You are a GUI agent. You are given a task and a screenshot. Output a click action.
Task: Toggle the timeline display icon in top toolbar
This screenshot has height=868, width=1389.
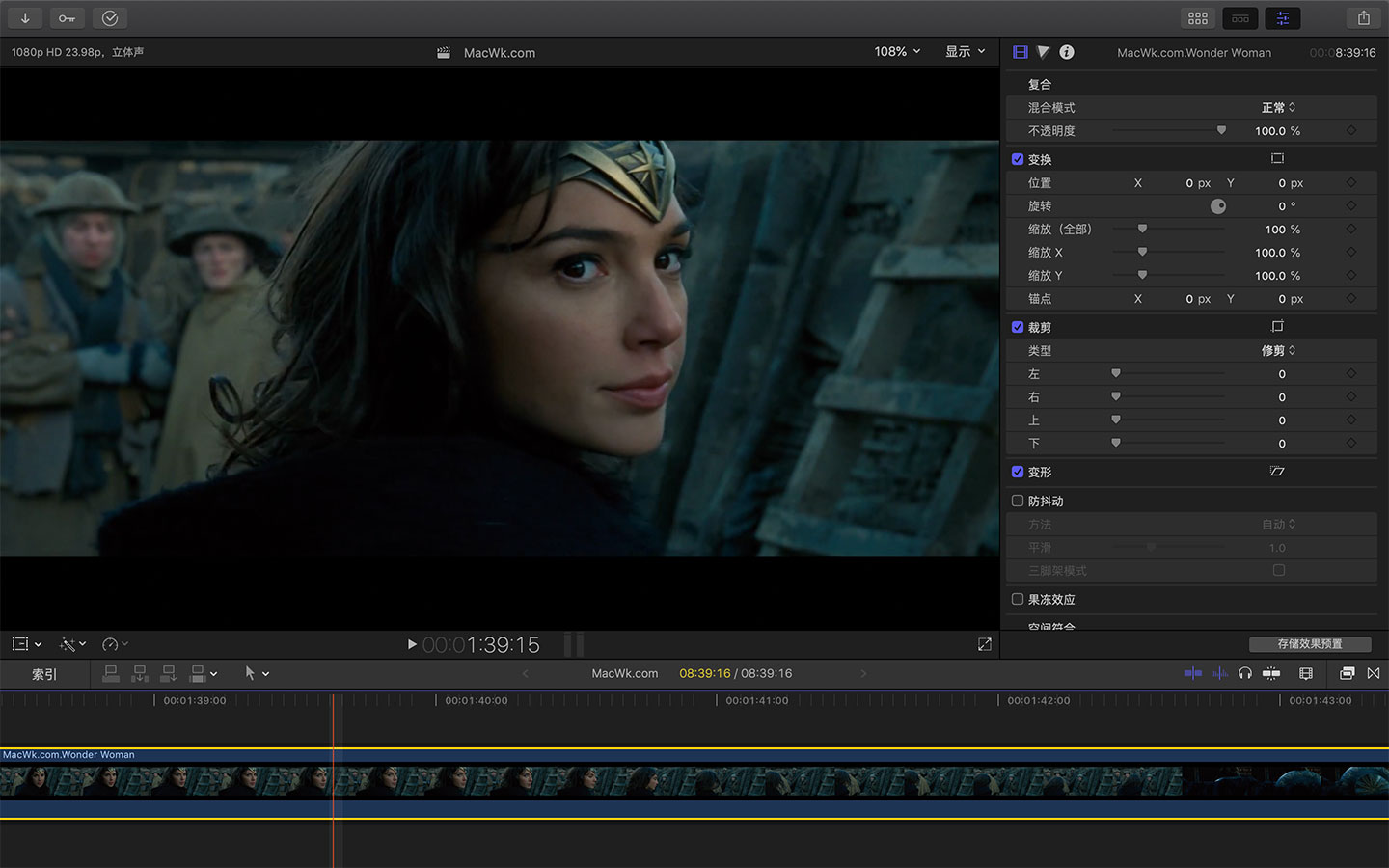1240,18
